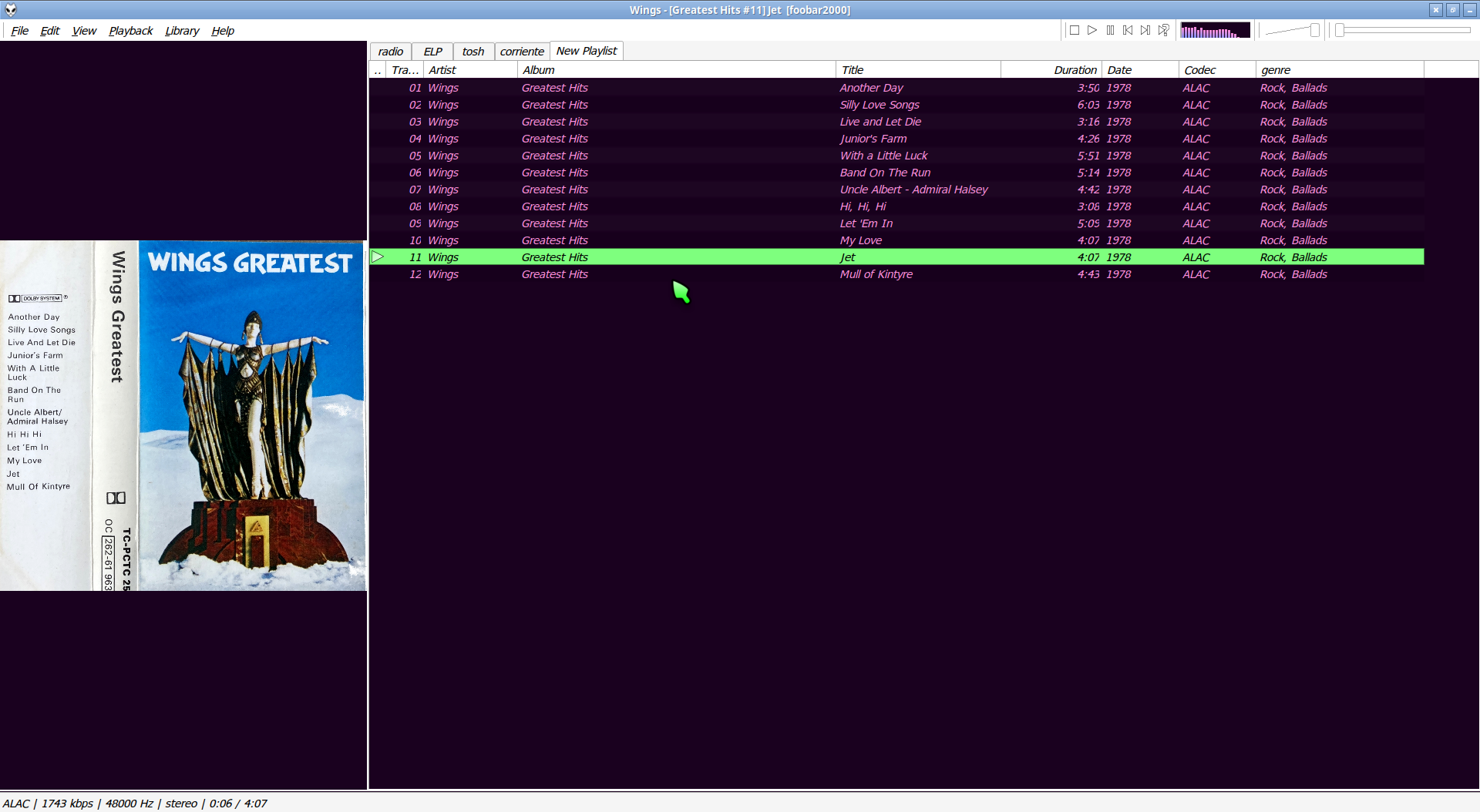Click the Wings Greatest album art
The image size is (1480, 812).
click(183, 416)
